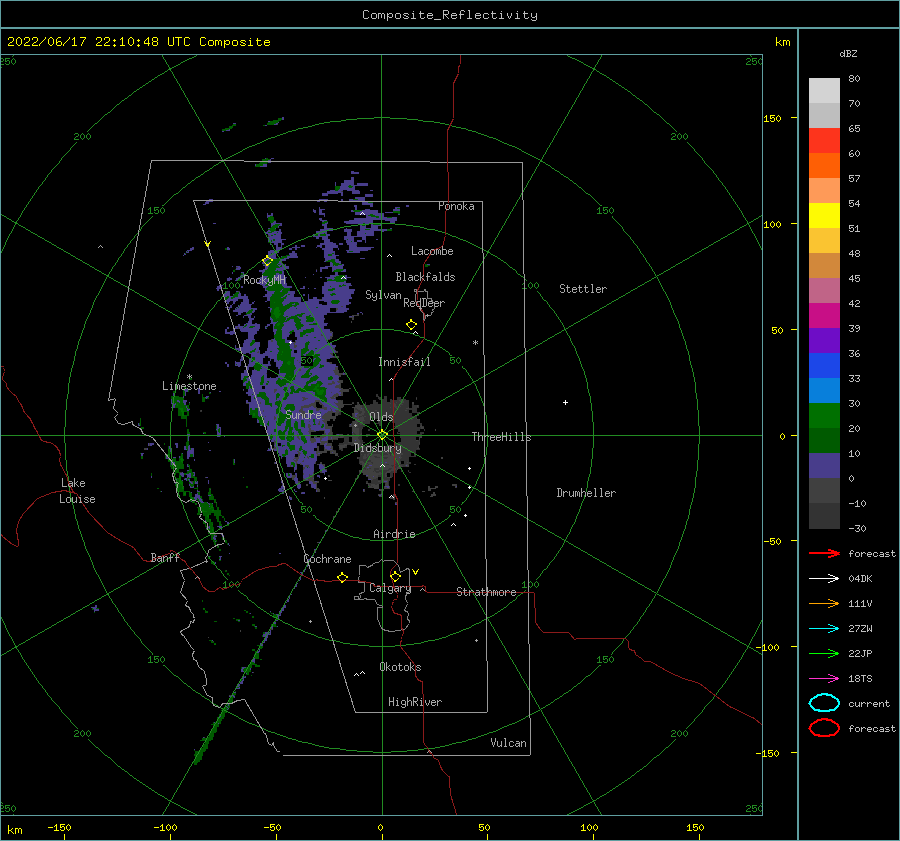
Task: Select the purple 10 dBZ color swatch
Action: click(824, 466)
